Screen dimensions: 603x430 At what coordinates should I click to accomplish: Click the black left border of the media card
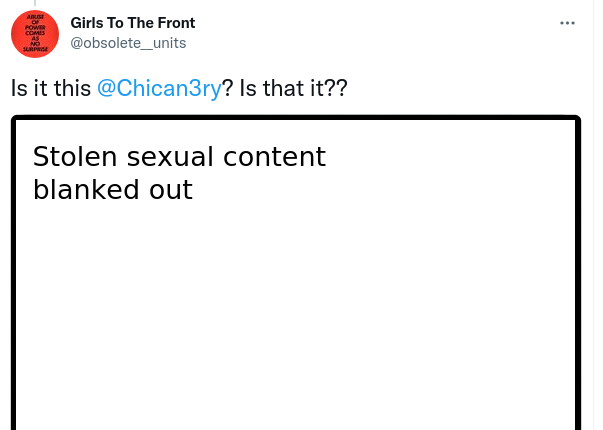(x=15, y=280)
